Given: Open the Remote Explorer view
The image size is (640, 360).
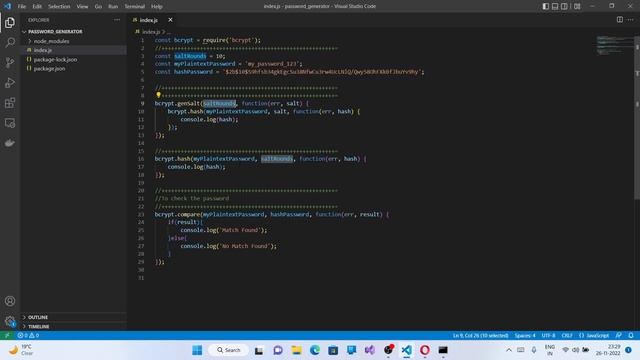Looking at the screenshot, I should point(10,123).
